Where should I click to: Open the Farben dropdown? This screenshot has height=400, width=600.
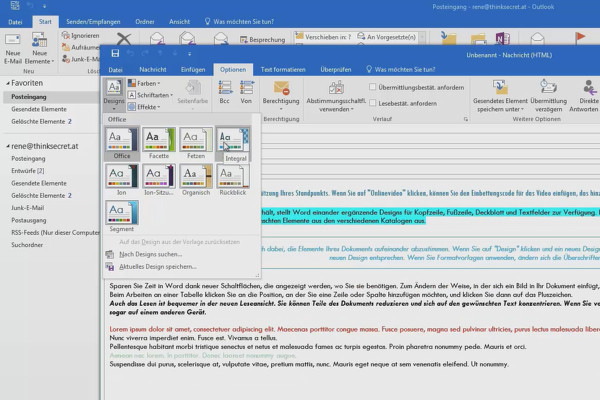click(x=144, y=83)
